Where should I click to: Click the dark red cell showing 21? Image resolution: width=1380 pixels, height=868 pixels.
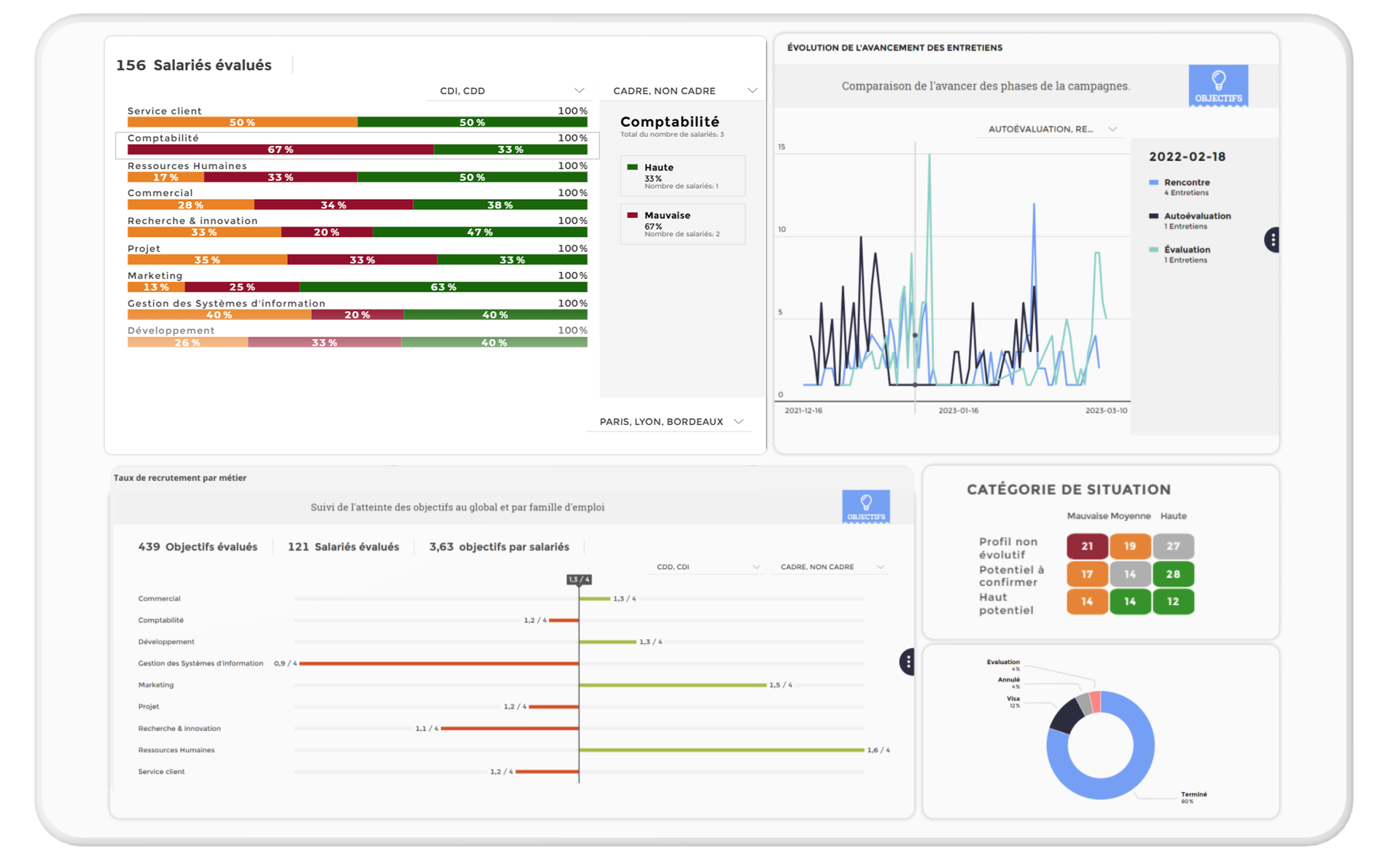click(1086, 546)
